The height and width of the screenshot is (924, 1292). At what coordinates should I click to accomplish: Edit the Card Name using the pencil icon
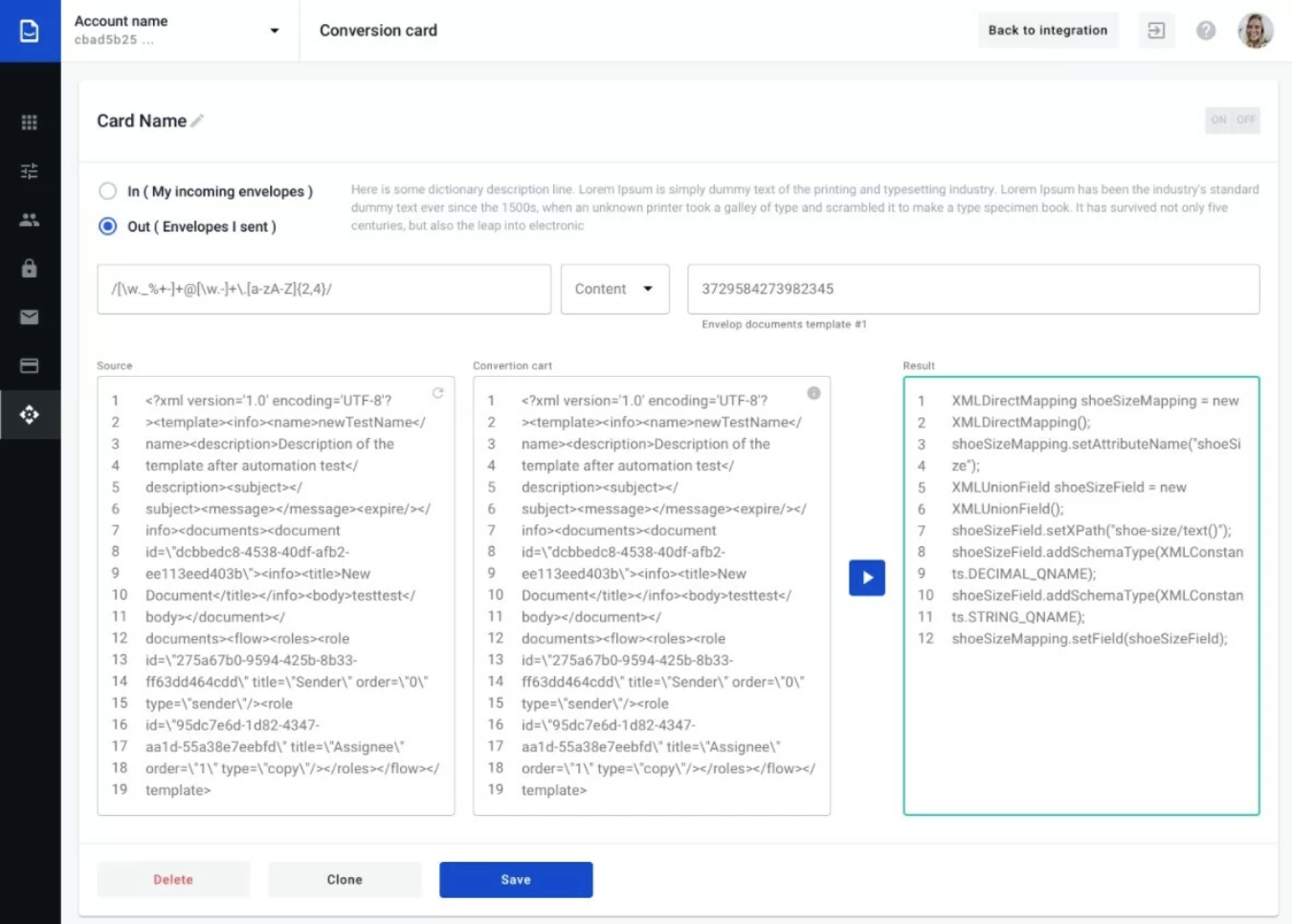(x=198, y=121)
